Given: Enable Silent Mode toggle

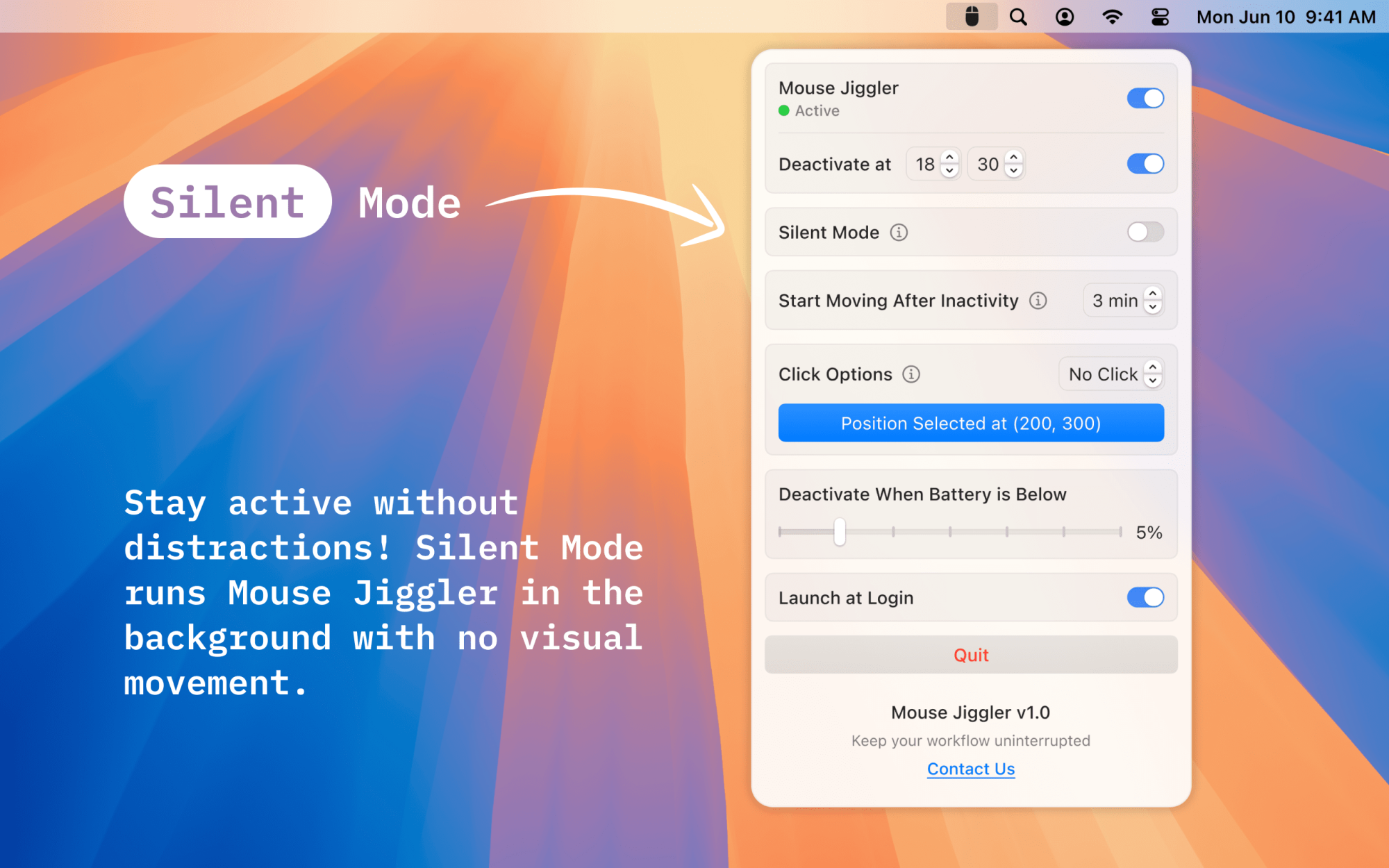Looking at the screenshot, I should [x=1145, y=232].
